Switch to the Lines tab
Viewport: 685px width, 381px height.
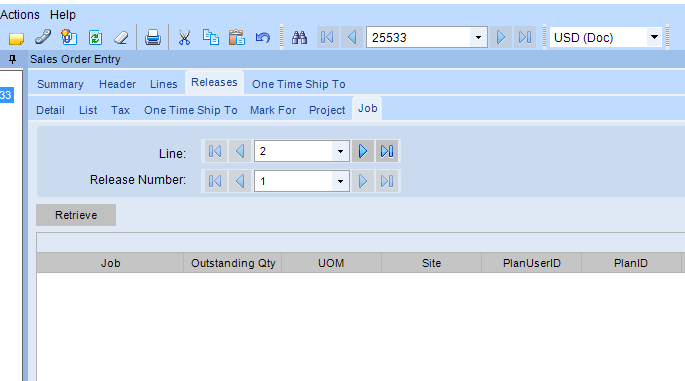click(164, 84)
